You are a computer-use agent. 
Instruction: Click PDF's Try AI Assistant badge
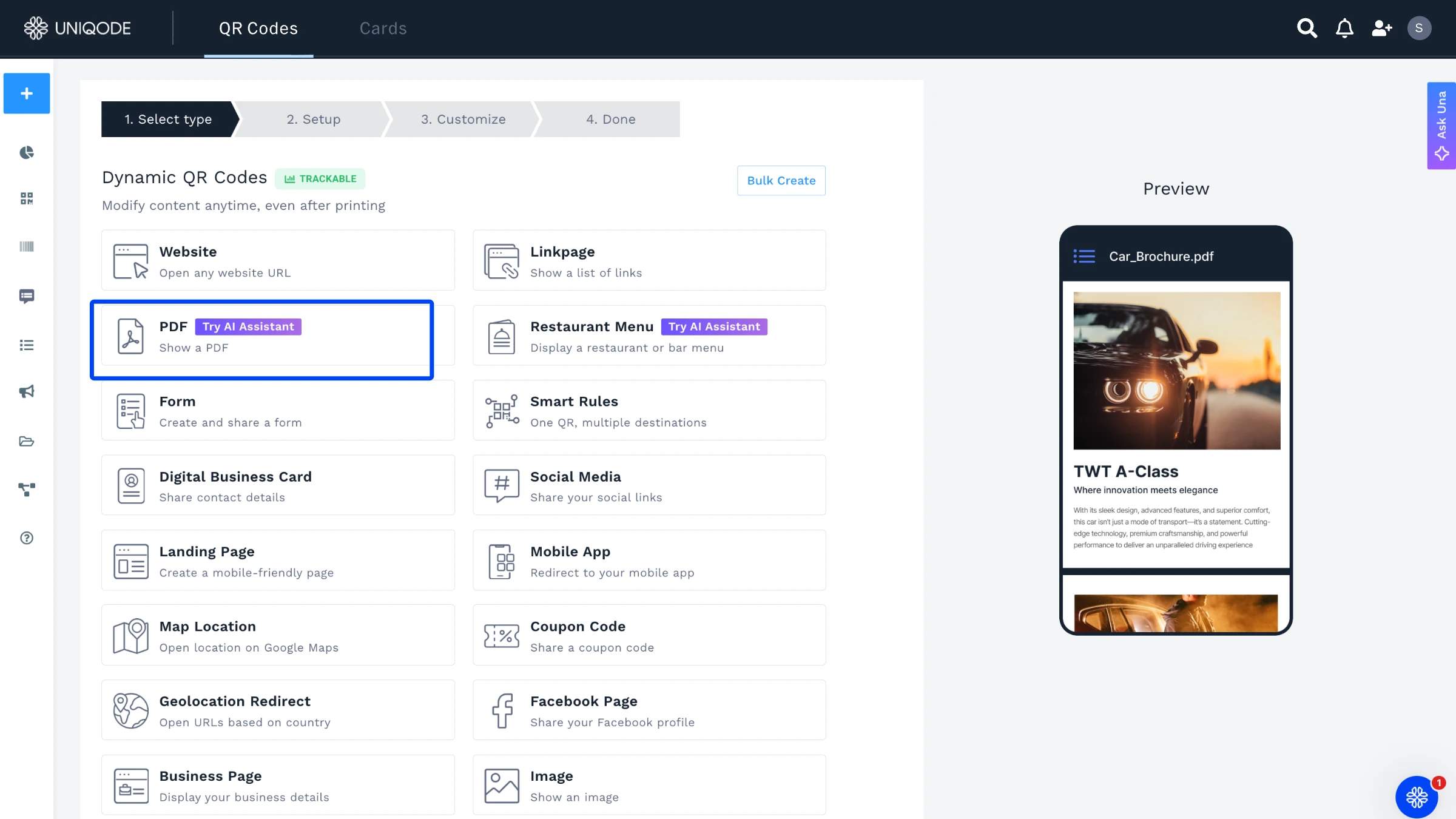point(248,326)
